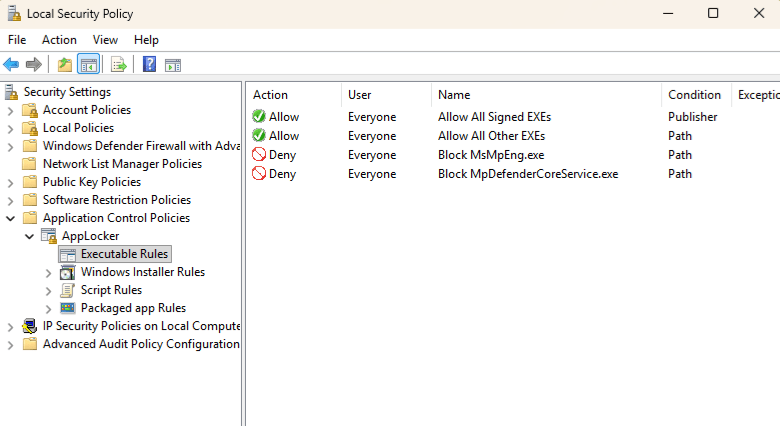Image resolution: width=780 pixels, height=426 pixels.
Task: Toggle the Show/Hide Action Pane icon
Action: pos(173,65)
